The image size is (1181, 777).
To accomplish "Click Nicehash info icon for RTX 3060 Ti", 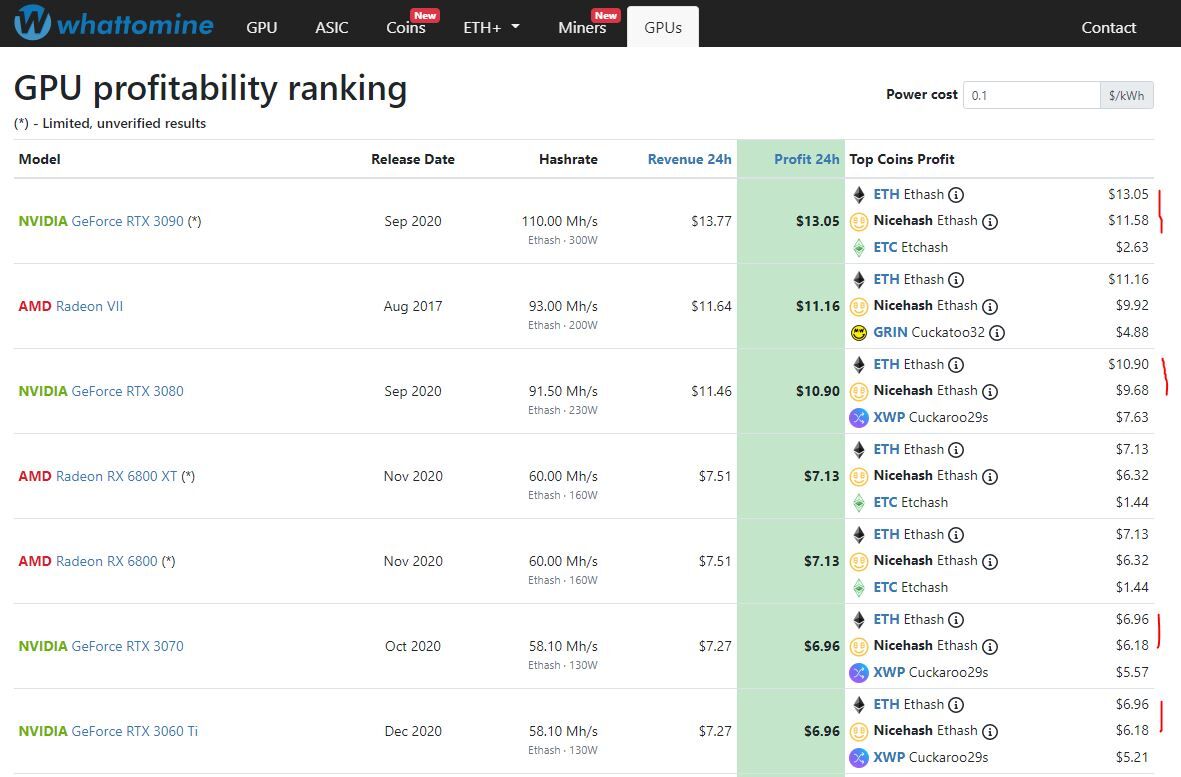I will (x=990, y=732).
